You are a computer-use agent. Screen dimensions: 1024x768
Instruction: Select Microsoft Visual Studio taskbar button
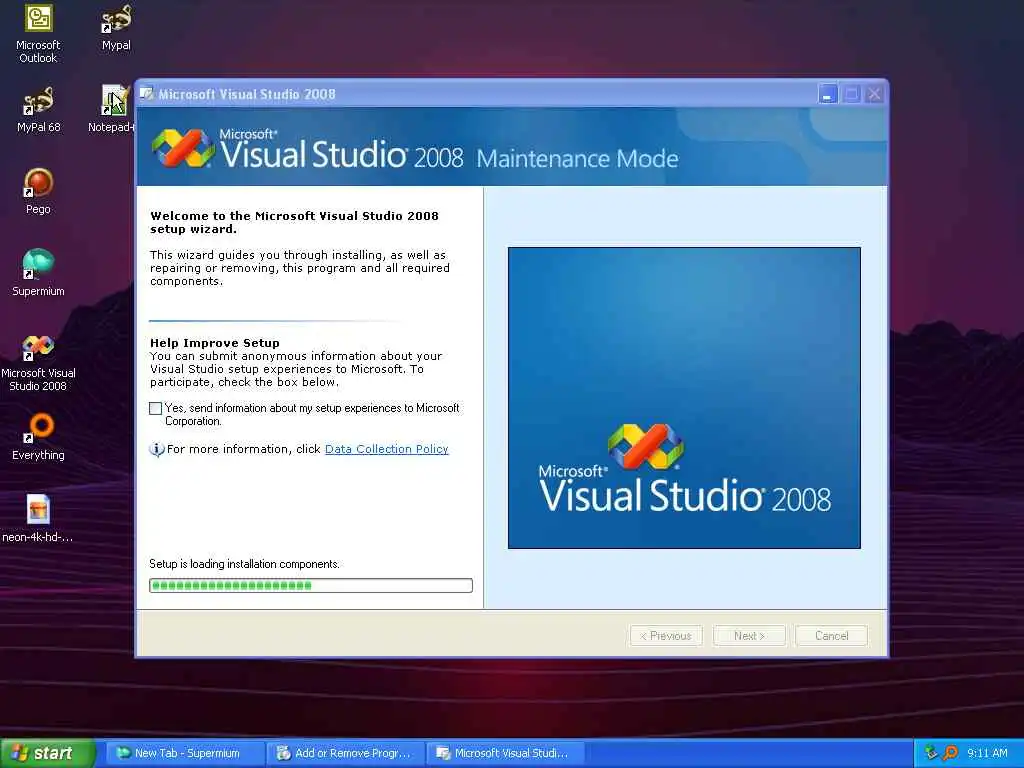505,753
